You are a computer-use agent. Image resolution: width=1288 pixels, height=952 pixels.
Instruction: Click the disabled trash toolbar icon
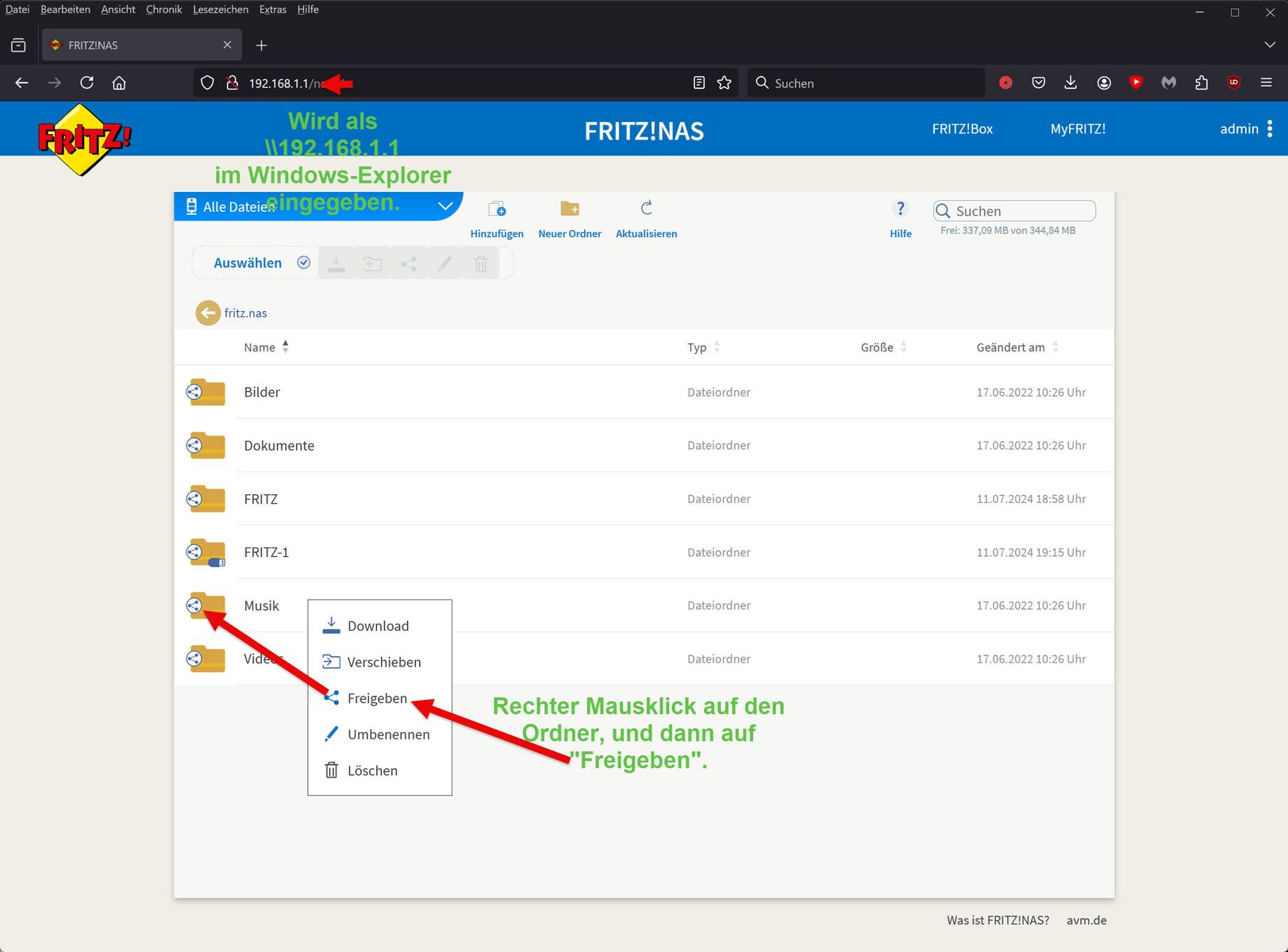point(481,263)
